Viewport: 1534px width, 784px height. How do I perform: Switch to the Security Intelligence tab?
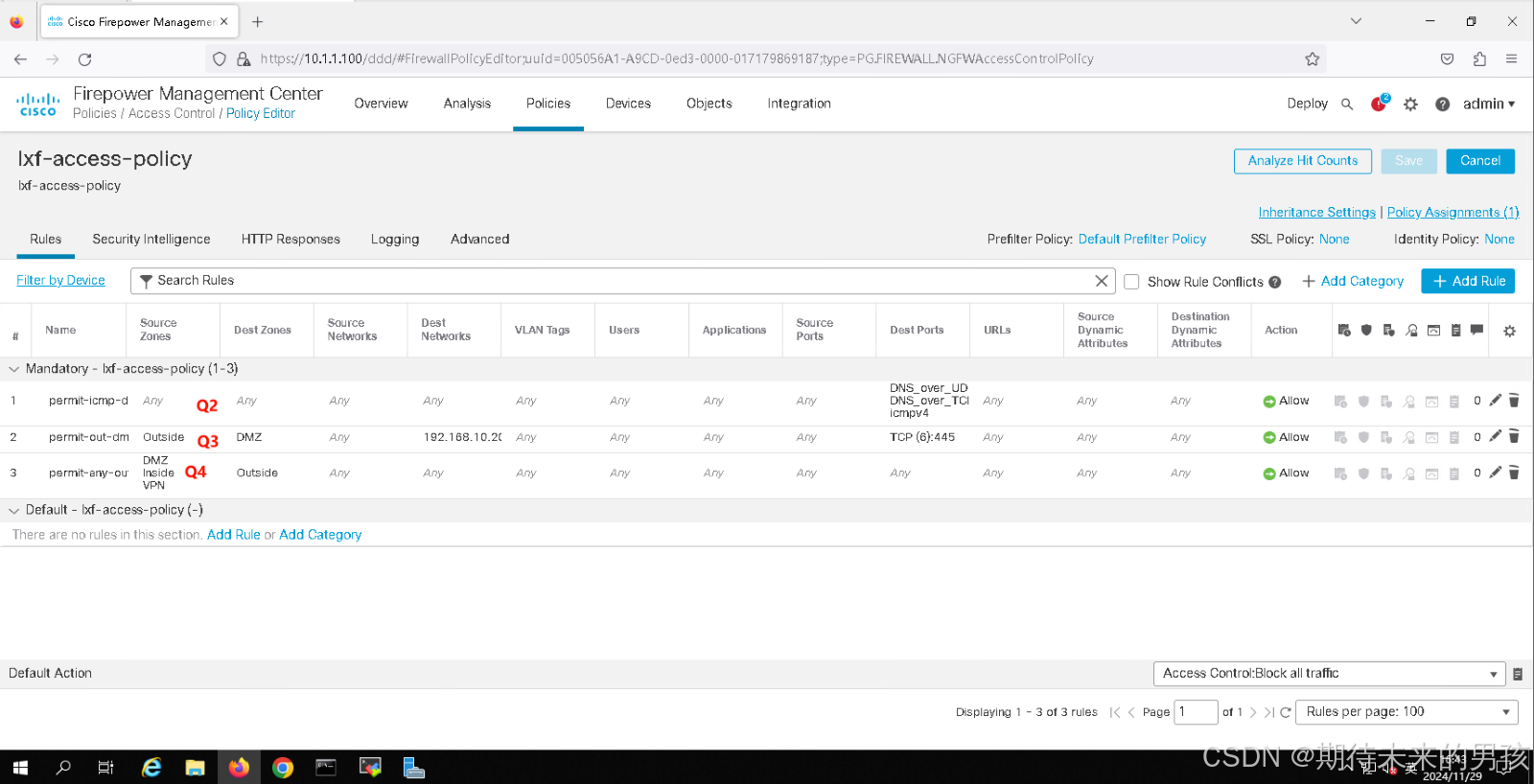[x=151, y=240]
